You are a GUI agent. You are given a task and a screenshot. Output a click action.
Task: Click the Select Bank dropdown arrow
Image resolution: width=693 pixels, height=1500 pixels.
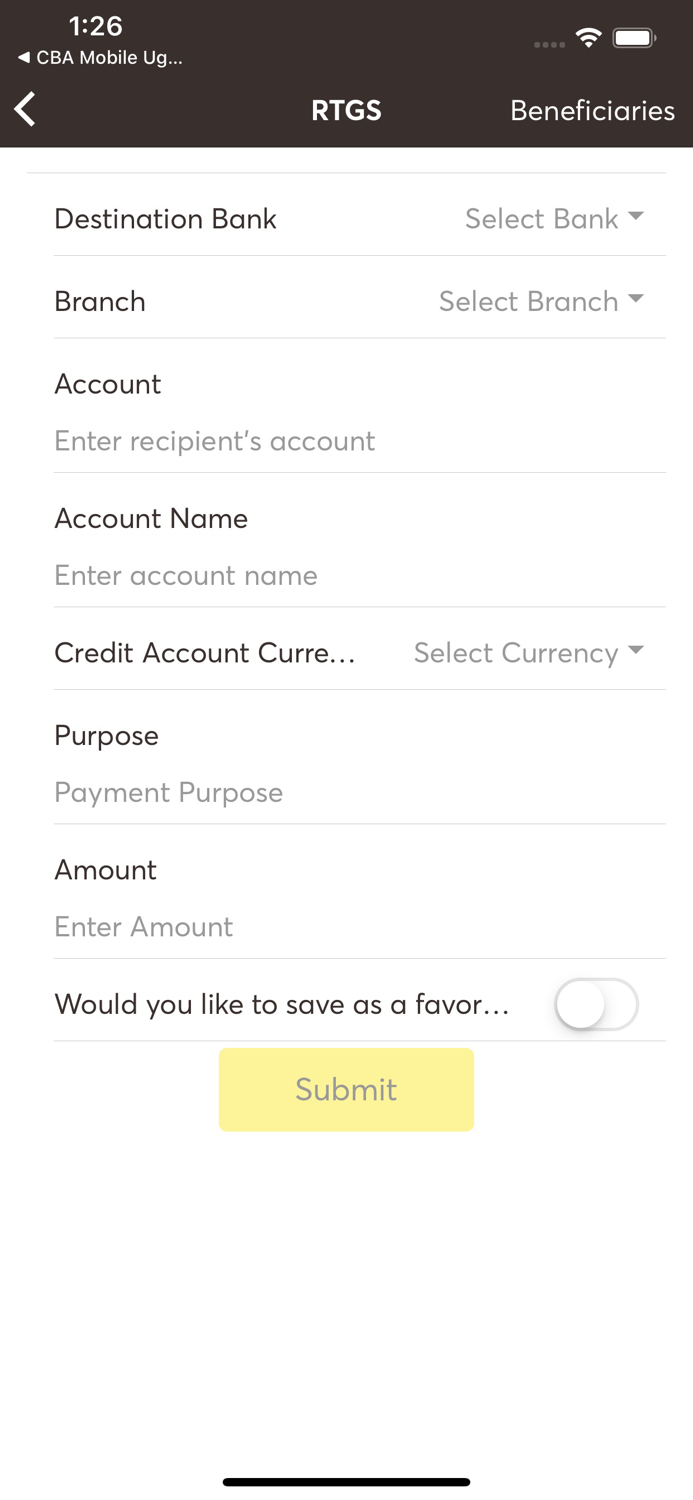(636, 217)
